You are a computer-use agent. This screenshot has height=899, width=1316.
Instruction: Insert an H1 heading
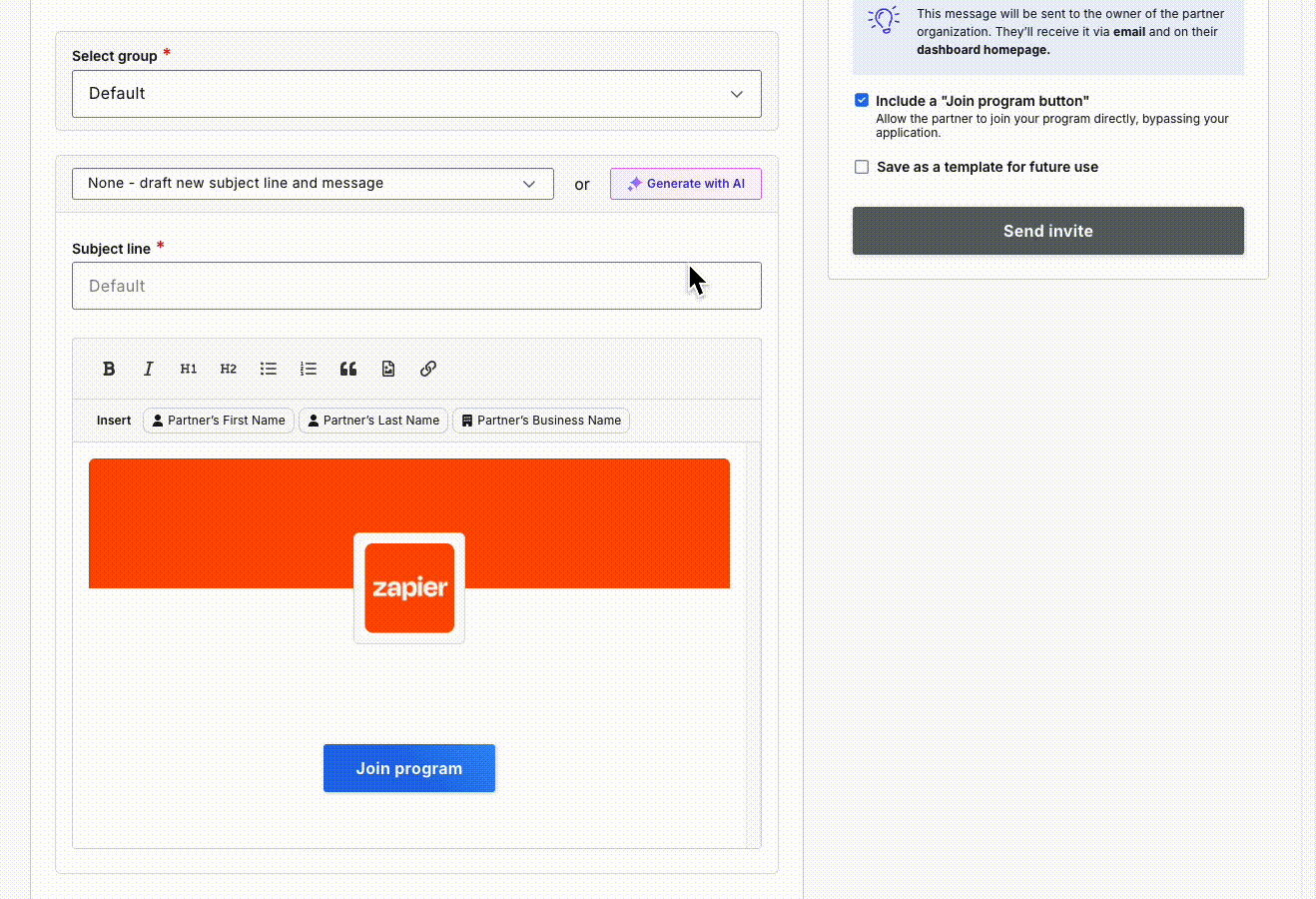pos(189,369)
